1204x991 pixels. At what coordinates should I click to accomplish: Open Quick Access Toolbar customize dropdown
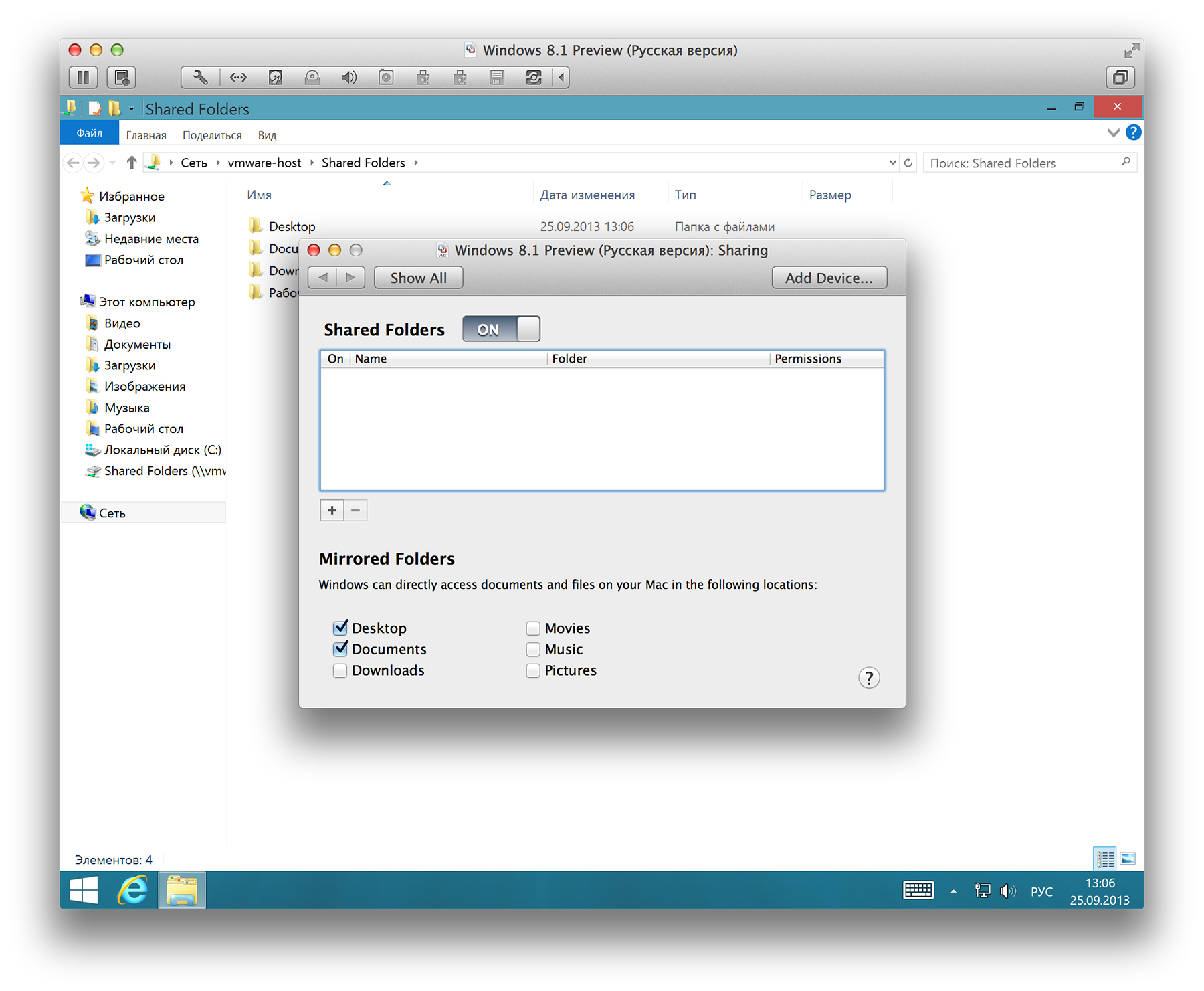click(x=132, y=108)
